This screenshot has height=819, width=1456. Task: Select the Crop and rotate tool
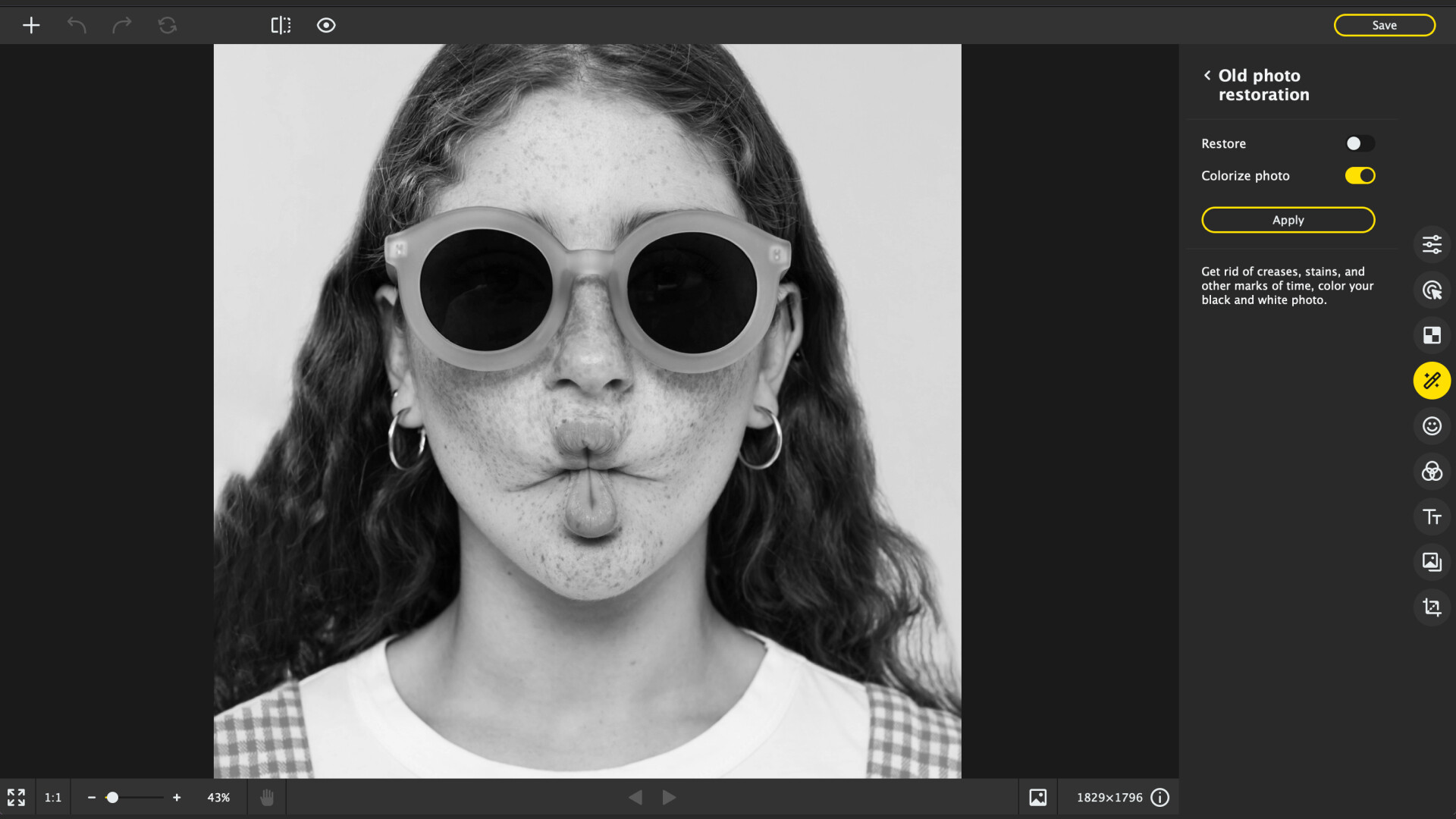click(1432, 607)
